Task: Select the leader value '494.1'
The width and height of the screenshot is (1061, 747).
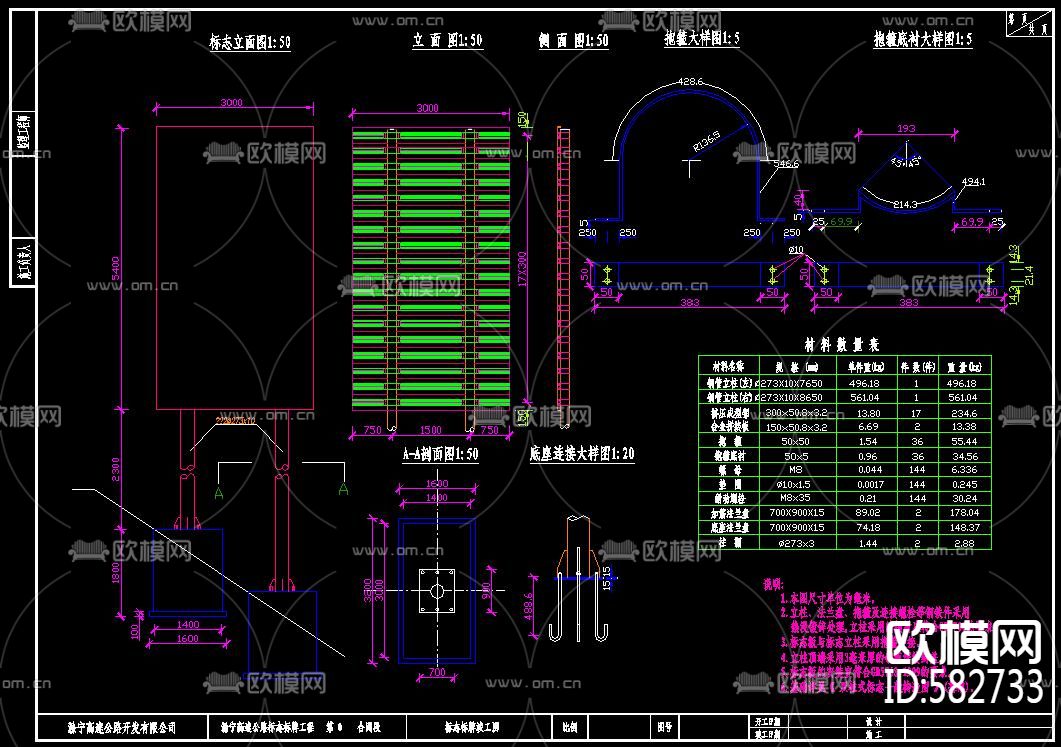Action: (x=973, y=181)
